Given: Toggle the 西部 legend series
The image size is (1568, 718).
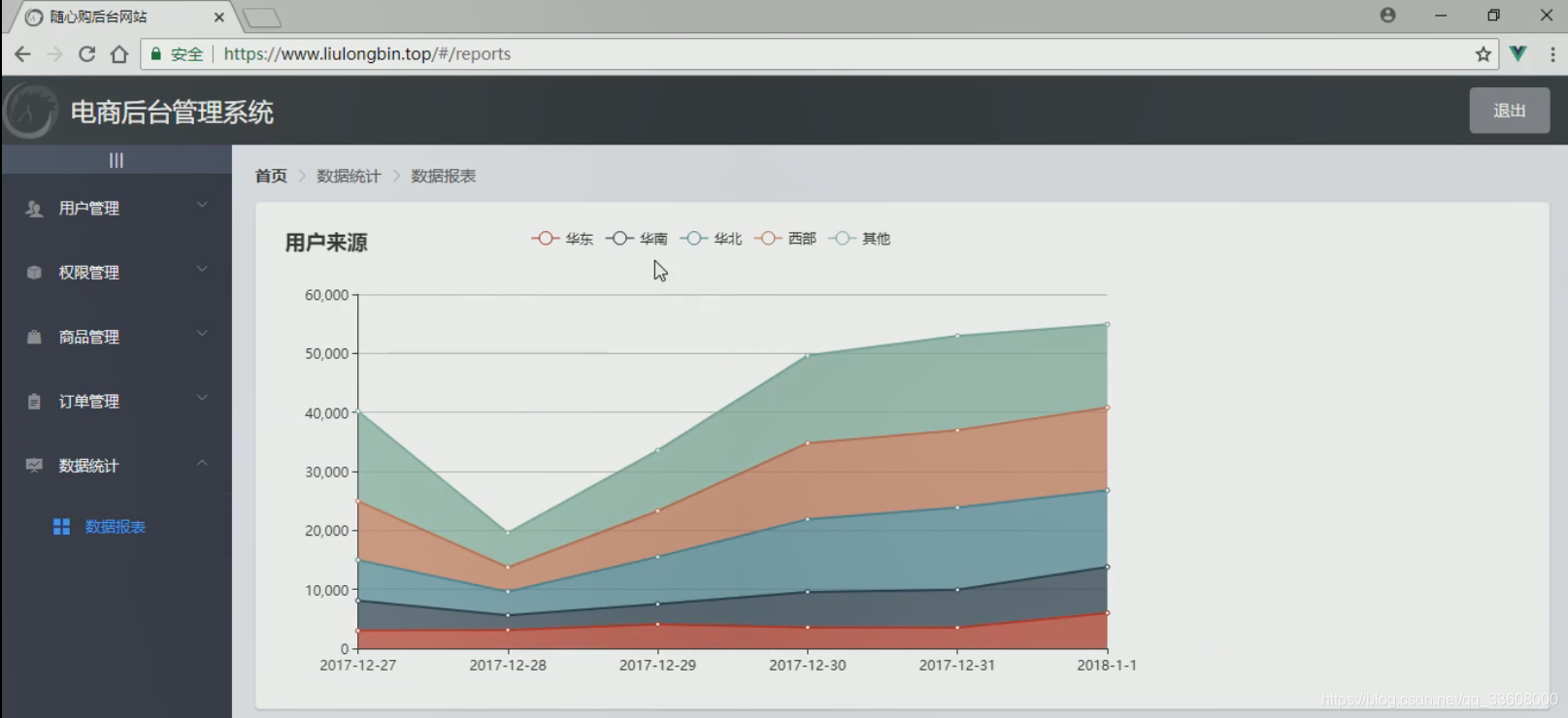Looking at the screenshot, I should [x=785, y=239].
